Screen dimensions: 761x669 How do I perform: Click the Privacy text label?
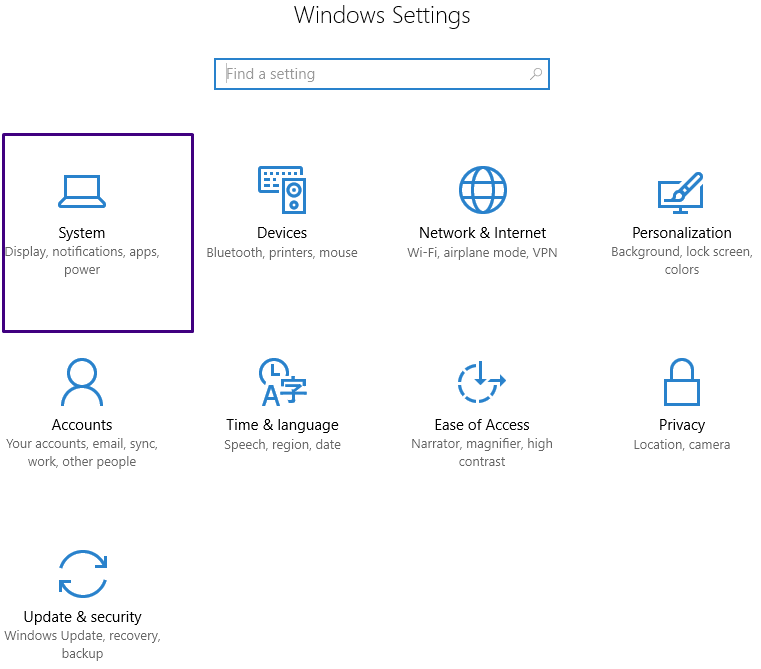(681, 425)
